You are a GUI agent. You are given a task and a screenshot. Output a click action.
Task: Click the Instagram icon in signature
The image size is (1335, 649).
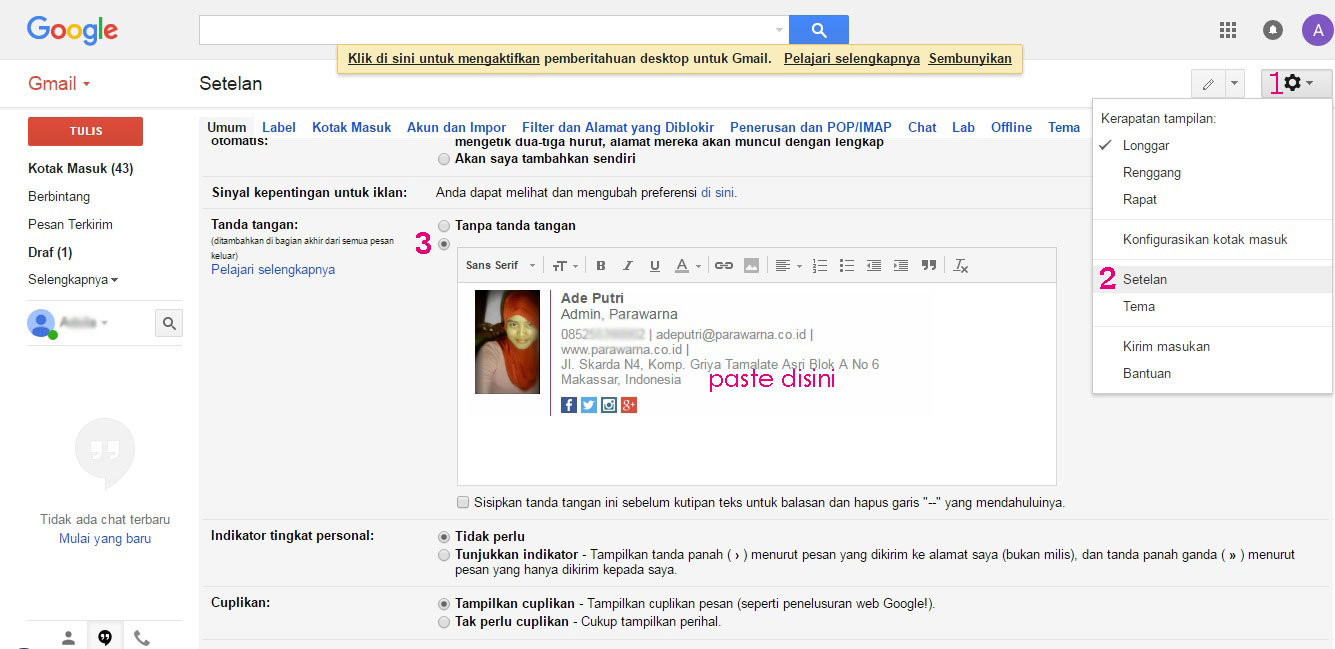(x=609, y=405)
